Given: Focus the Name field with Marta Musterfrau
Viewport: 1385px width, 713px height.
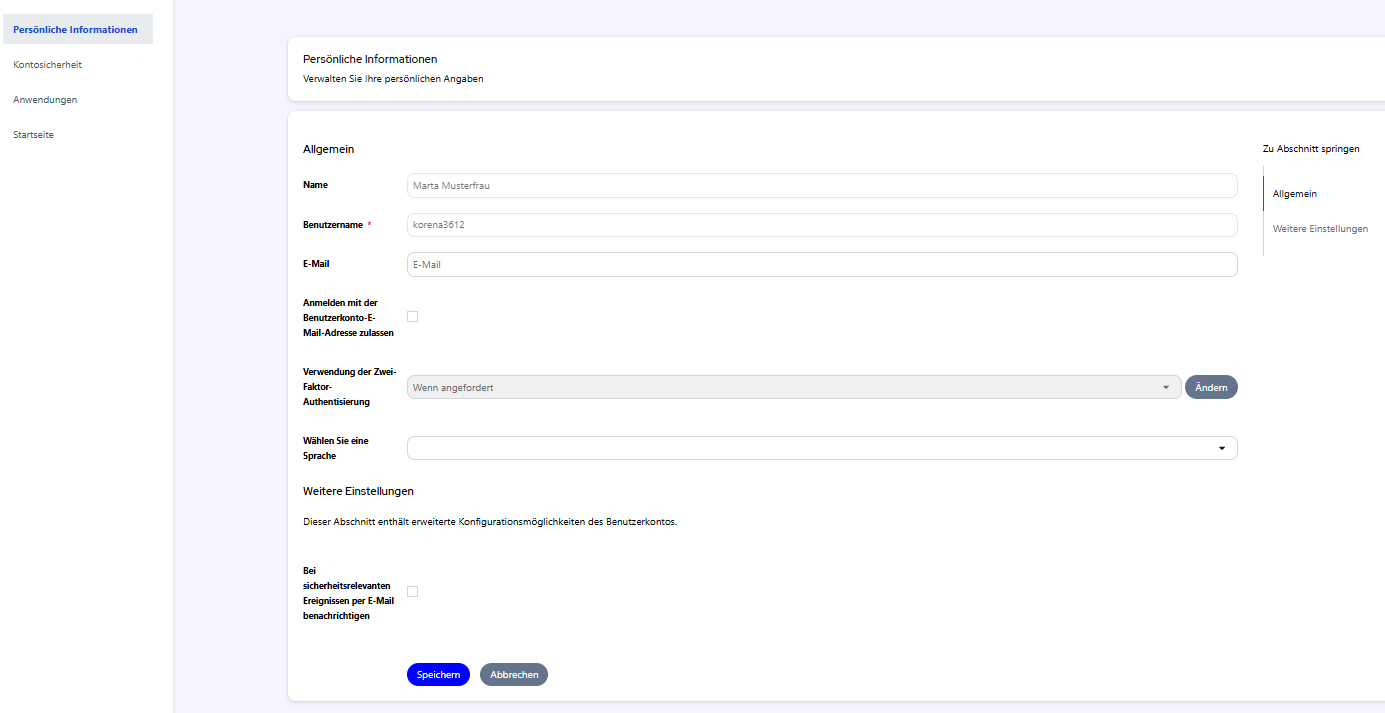Looking at the screenshot, I should (821, 186).
